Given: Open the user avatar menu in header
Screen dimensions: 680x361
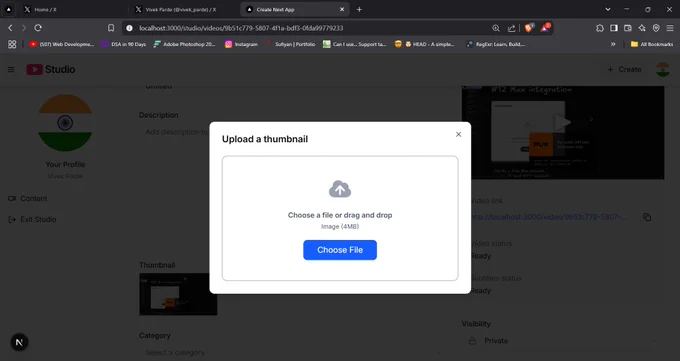Looking at the screenshot, I should tap(663, 69).
